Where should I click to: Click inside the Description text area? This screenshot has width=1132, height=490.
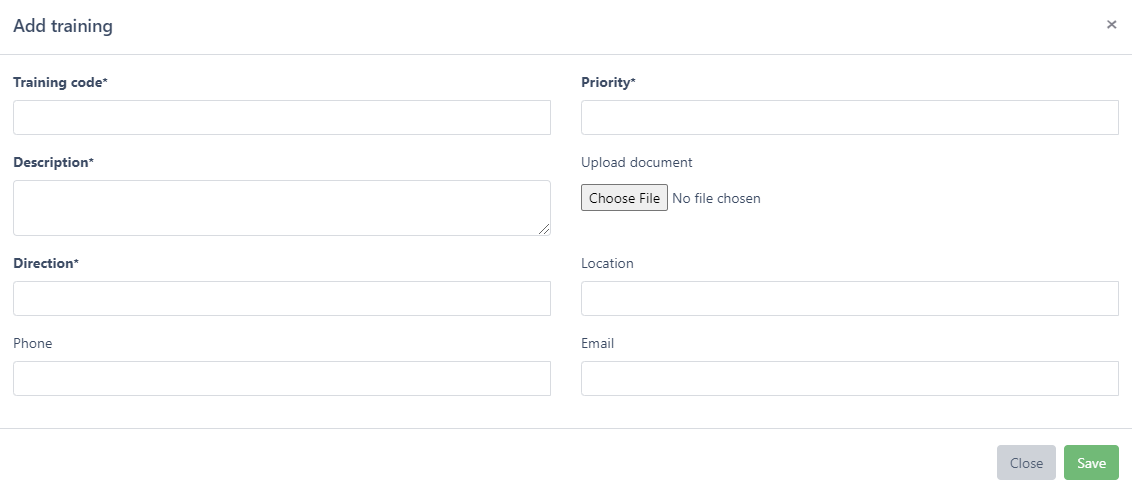pyautogui.click(x=281, y=207)
